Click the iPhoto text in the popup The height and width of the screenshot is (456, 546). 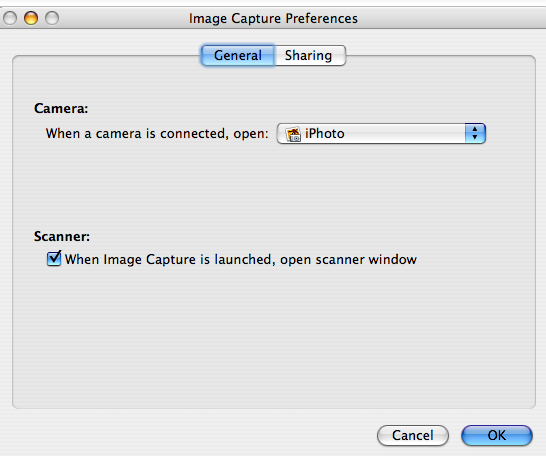point(325,134)
